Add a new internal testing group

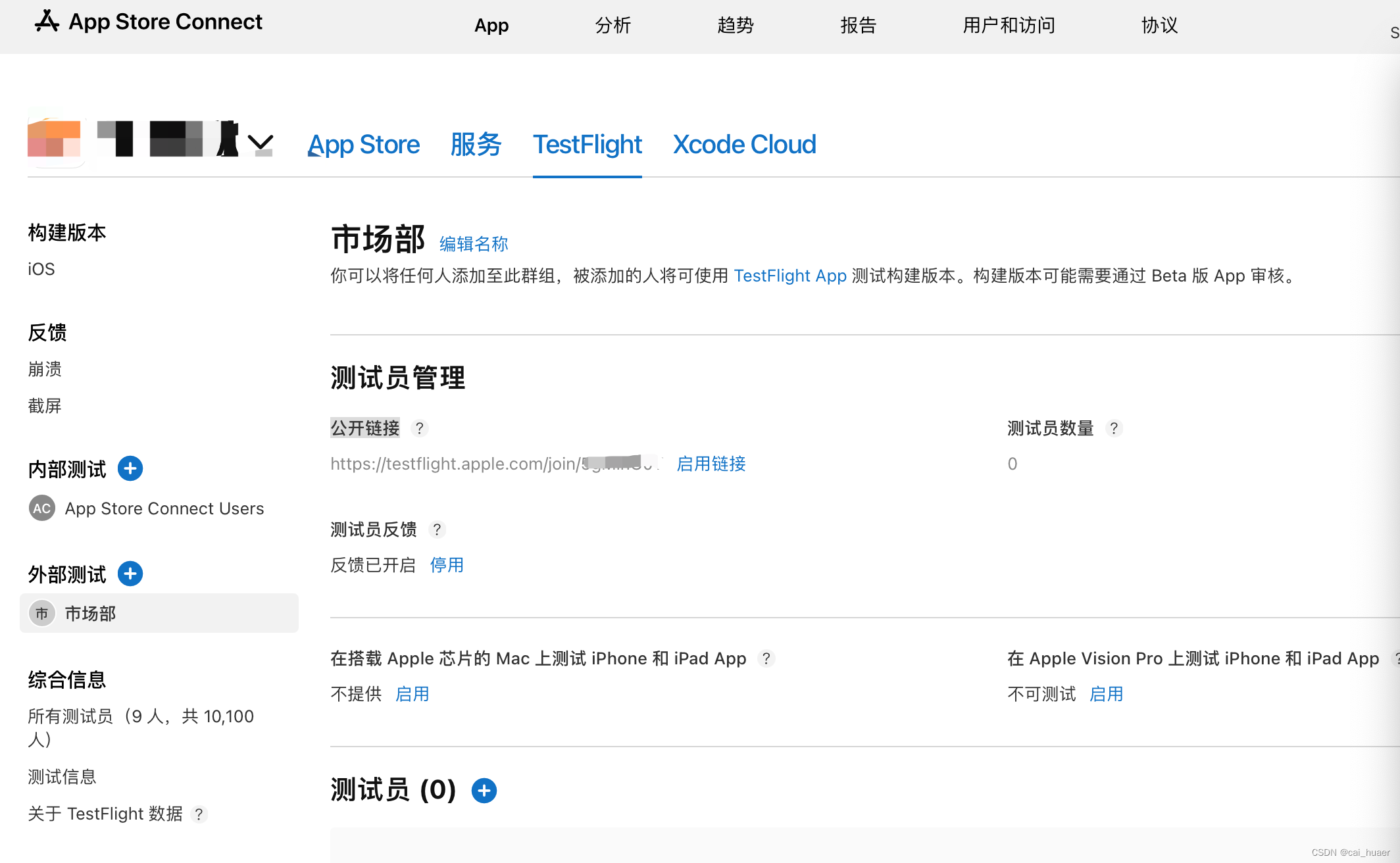(130, 468)
